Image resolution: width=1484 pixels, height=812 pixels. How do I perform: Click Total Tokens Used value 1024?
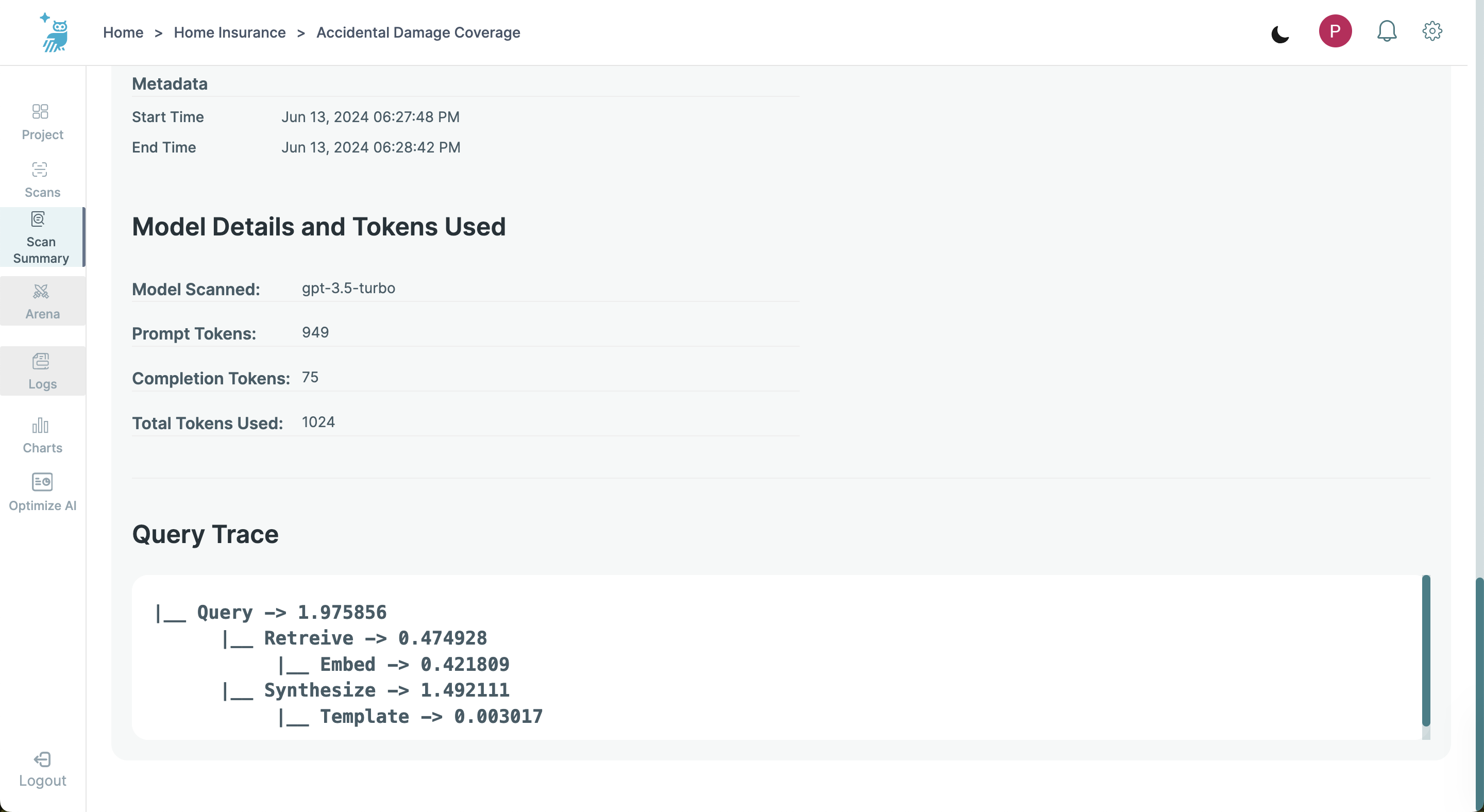(x=318, y=422)
